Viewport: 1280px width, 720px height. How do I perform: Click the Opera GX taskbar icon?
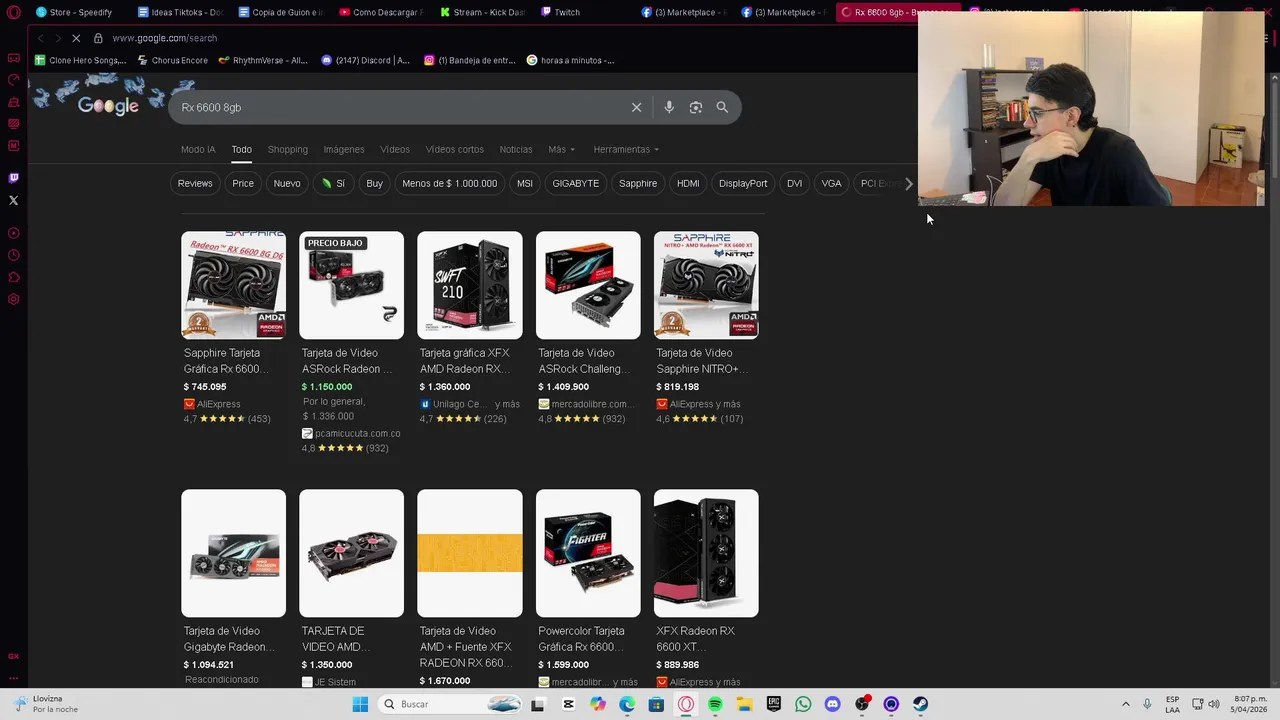[686, 704]
